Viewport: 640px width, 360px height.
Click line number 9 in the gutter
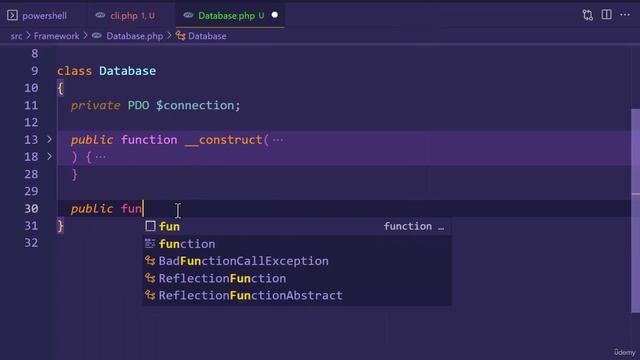(35, 71)
